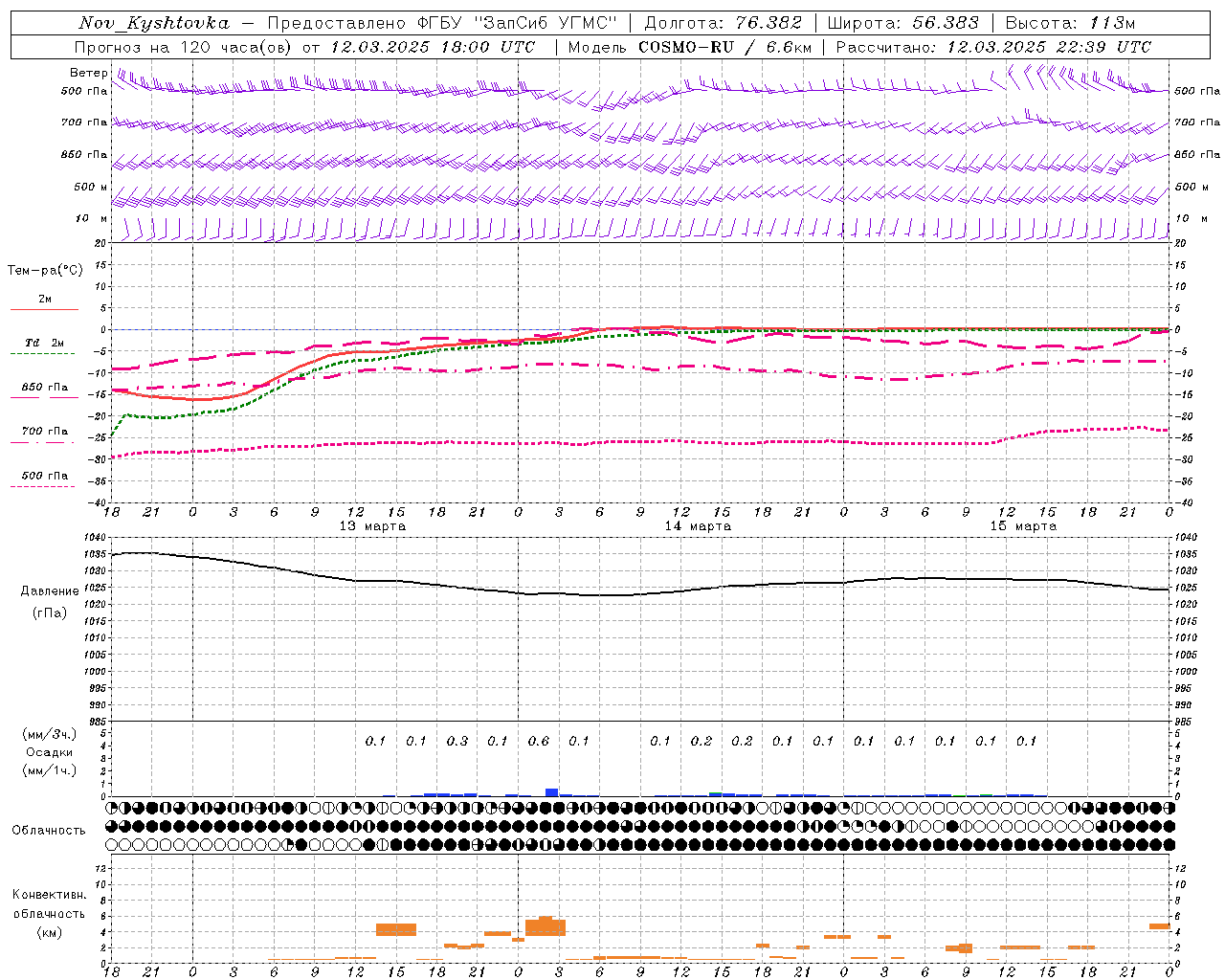This screenshot has height=980, width=1225.
Task: Click the forecast start "12.03.2025 18:00 UTC"
Action: coord(433,47)
